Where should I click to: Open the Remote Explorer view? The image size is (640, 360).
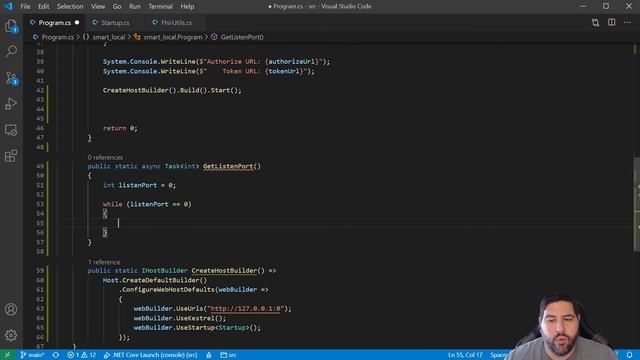point(11,130)
